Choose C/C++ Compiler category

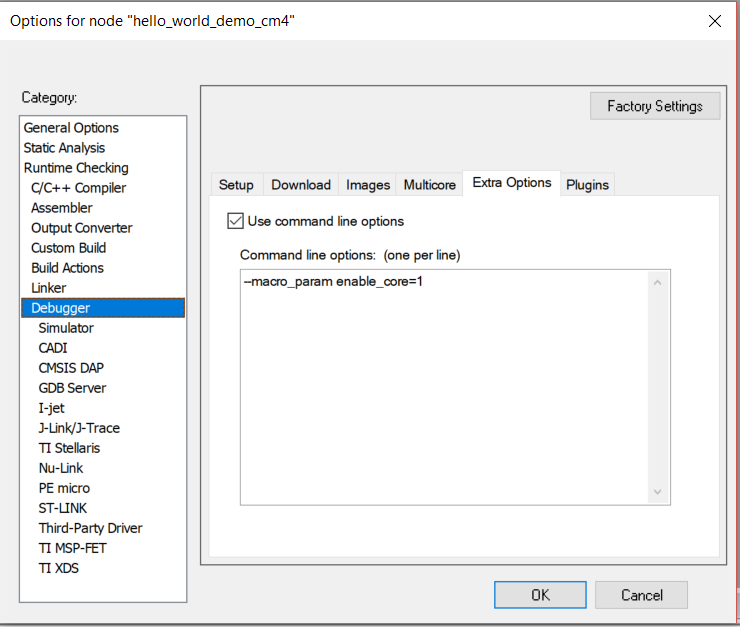78,188
